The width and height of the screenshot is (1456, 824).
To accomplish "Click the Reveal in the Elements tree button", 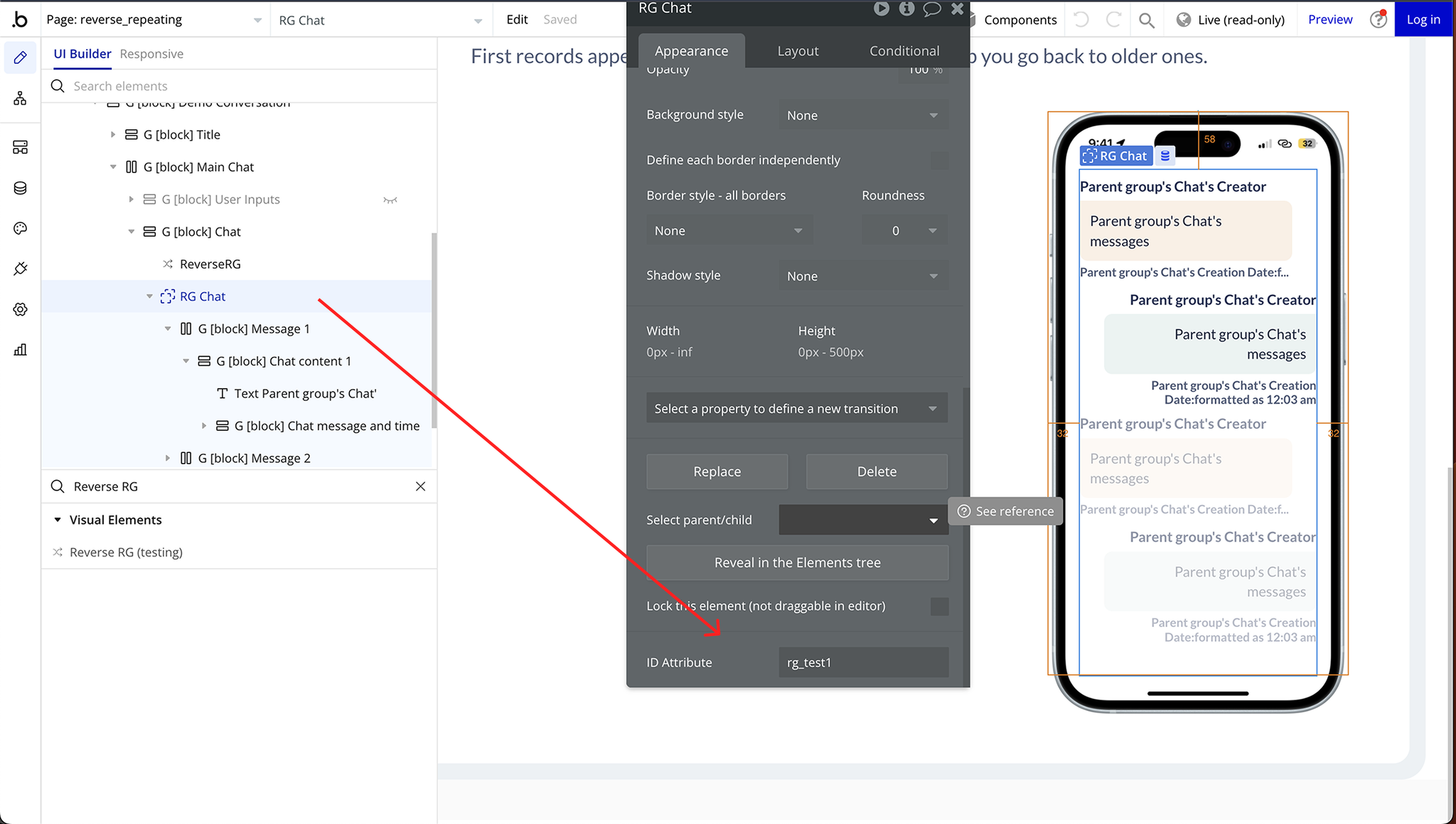I will [x=797, y=562].
